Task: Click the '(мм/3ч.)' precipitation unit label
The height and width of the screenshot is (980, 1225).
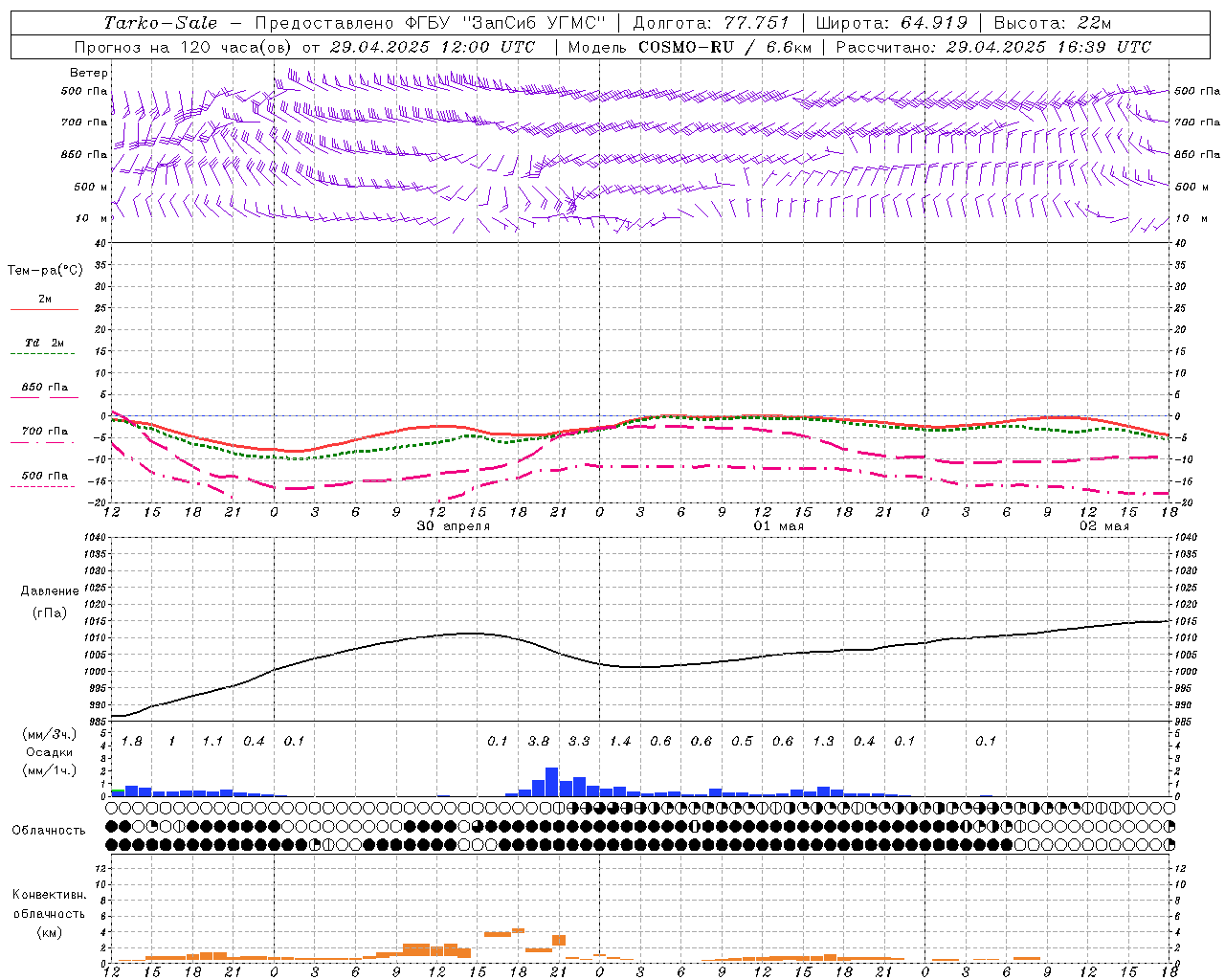Action: coord(49,734)
